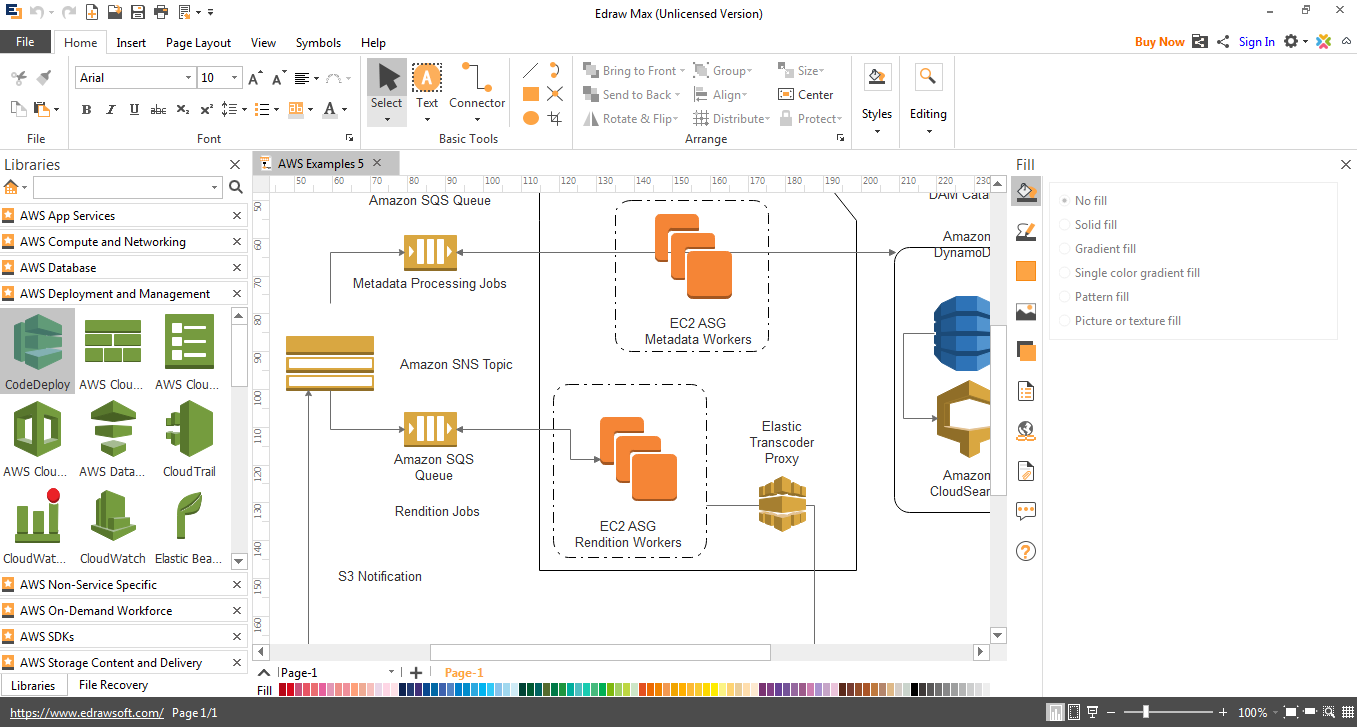Screen dimensions: 1357x727
Task: Choose the line drawing tool
Action: coord(531,70)
